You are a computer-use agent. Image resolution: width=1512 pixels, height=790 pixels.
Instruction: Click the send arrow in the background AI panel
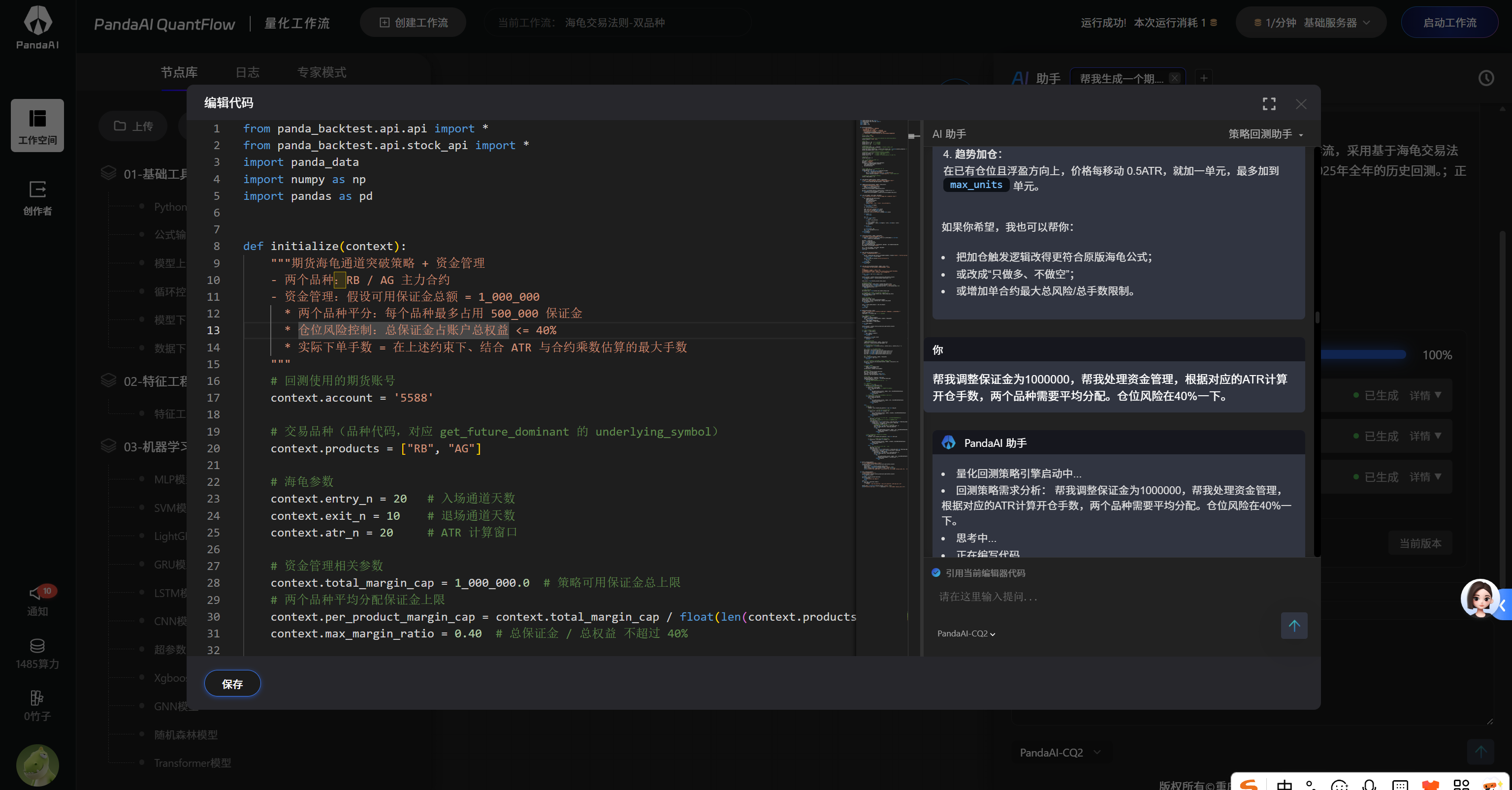click(1481, 752)
